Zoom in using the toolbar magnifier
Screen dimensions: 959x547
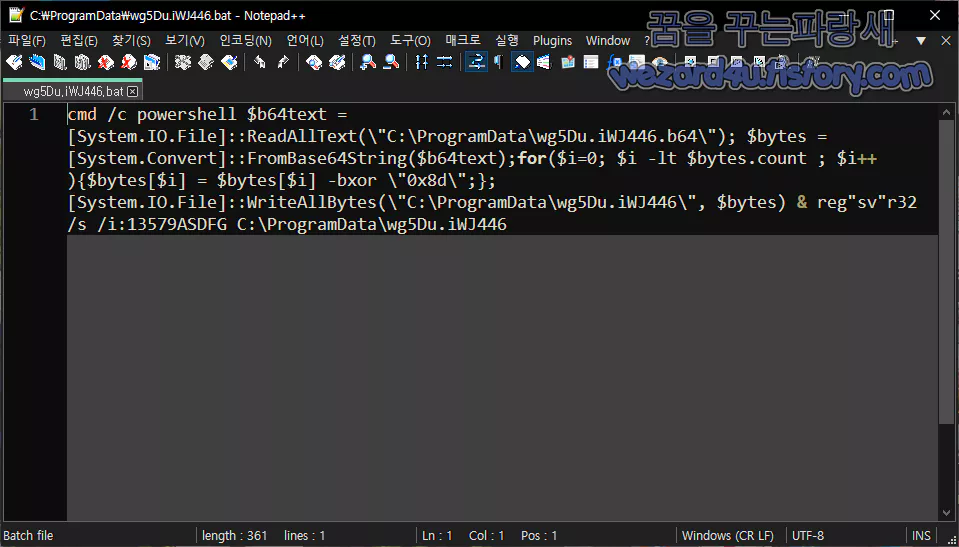click(x=368, y=62)
